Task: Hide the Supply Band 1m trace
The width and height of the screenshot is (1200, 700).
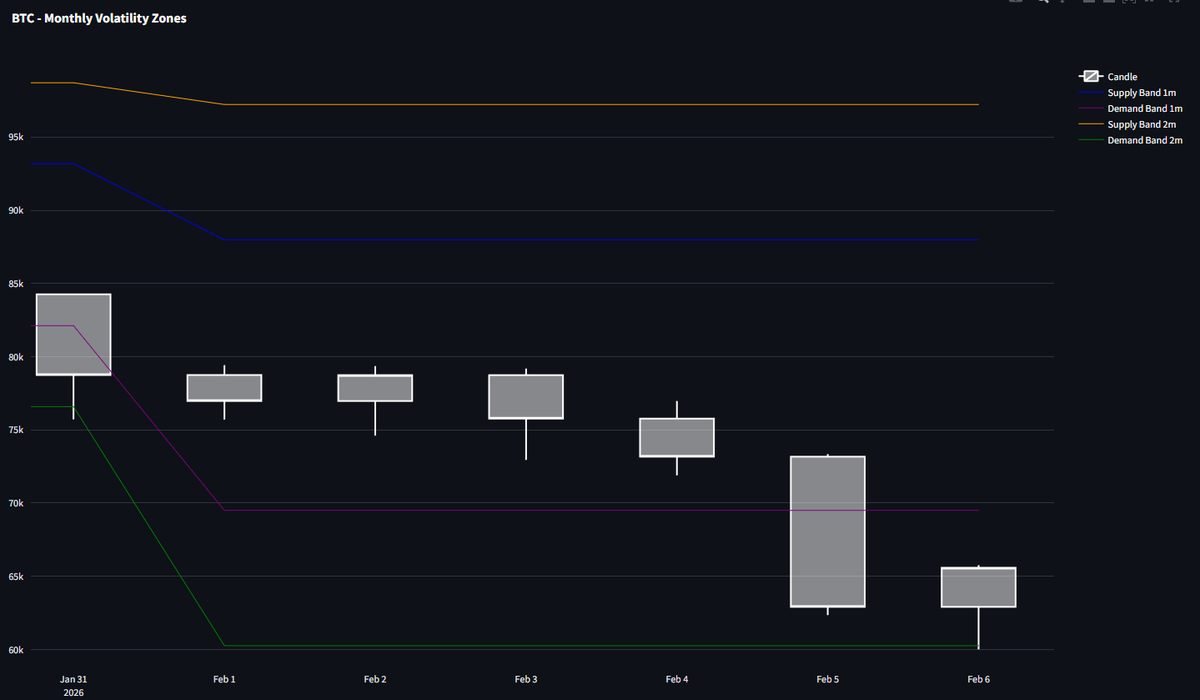Action: coord(1142,92)
